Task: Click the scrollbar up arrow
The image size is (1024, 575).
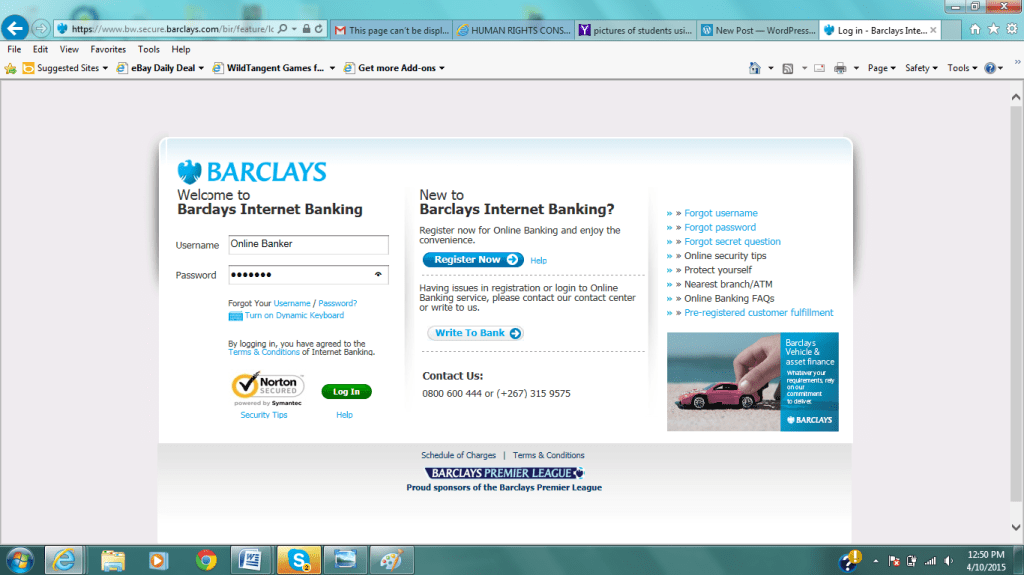Action: click(1016, 97)
